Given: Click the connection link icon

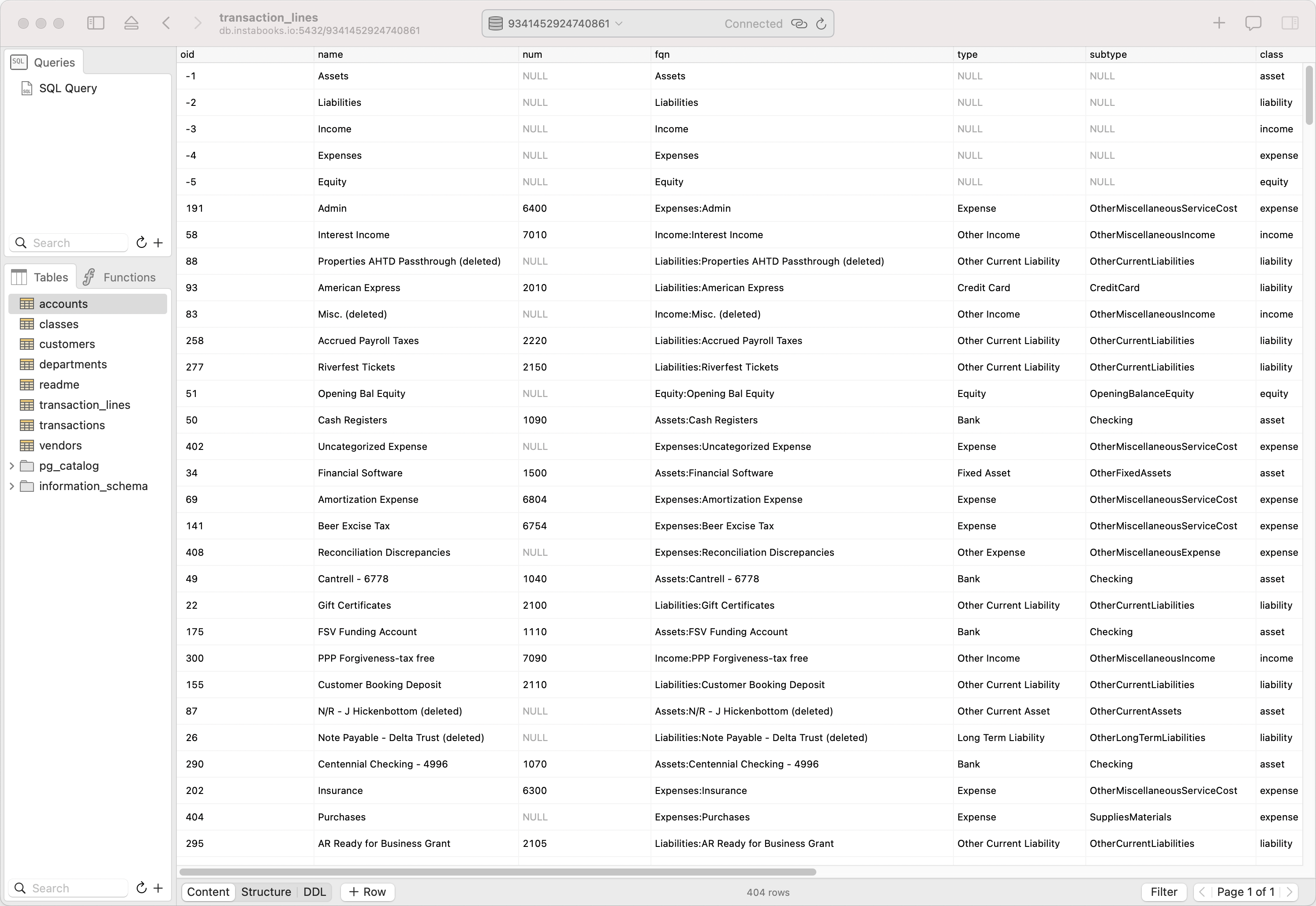Looking at the screenshot, I should click(799, 24).
